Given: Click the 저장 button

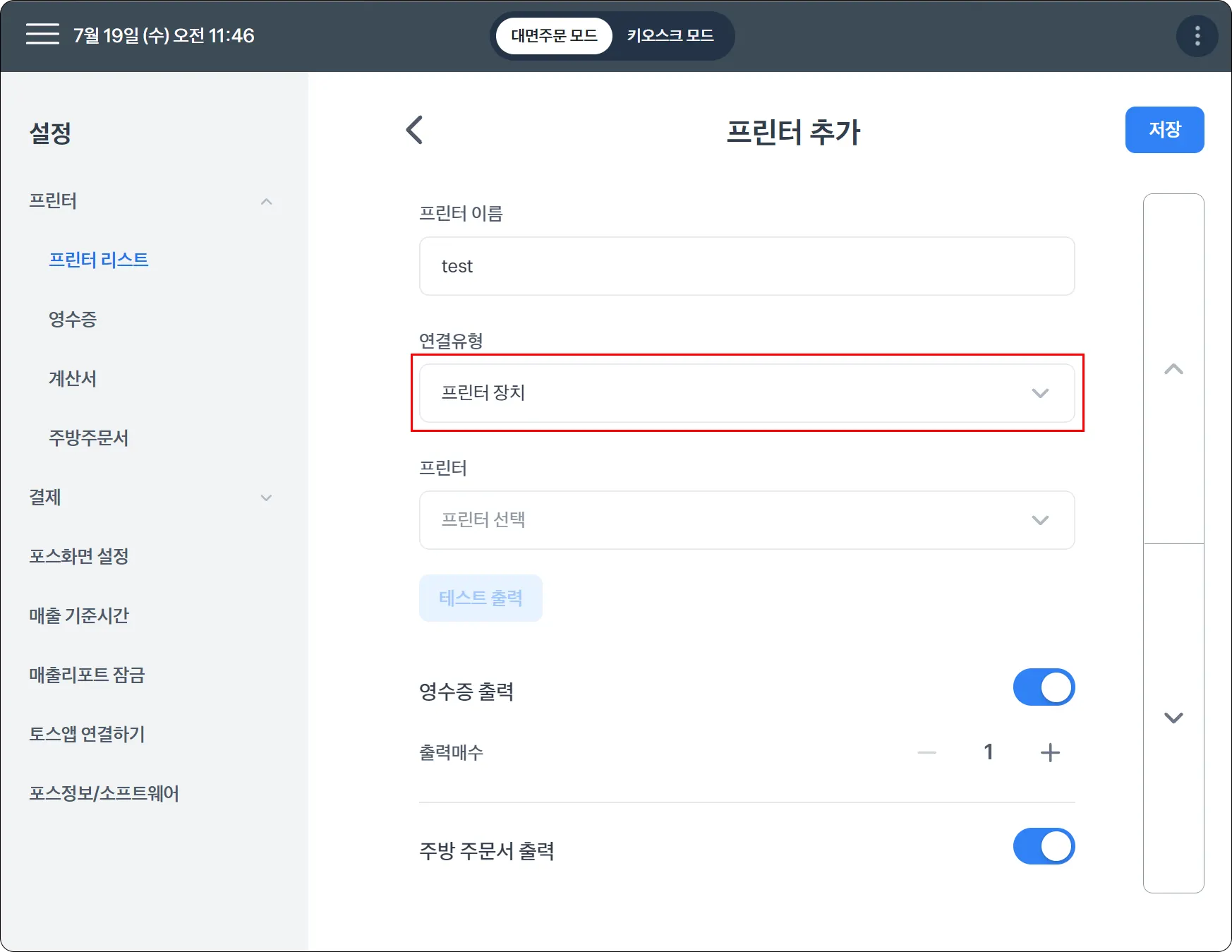Looking at the screenshot, I should click(1164, 130).
